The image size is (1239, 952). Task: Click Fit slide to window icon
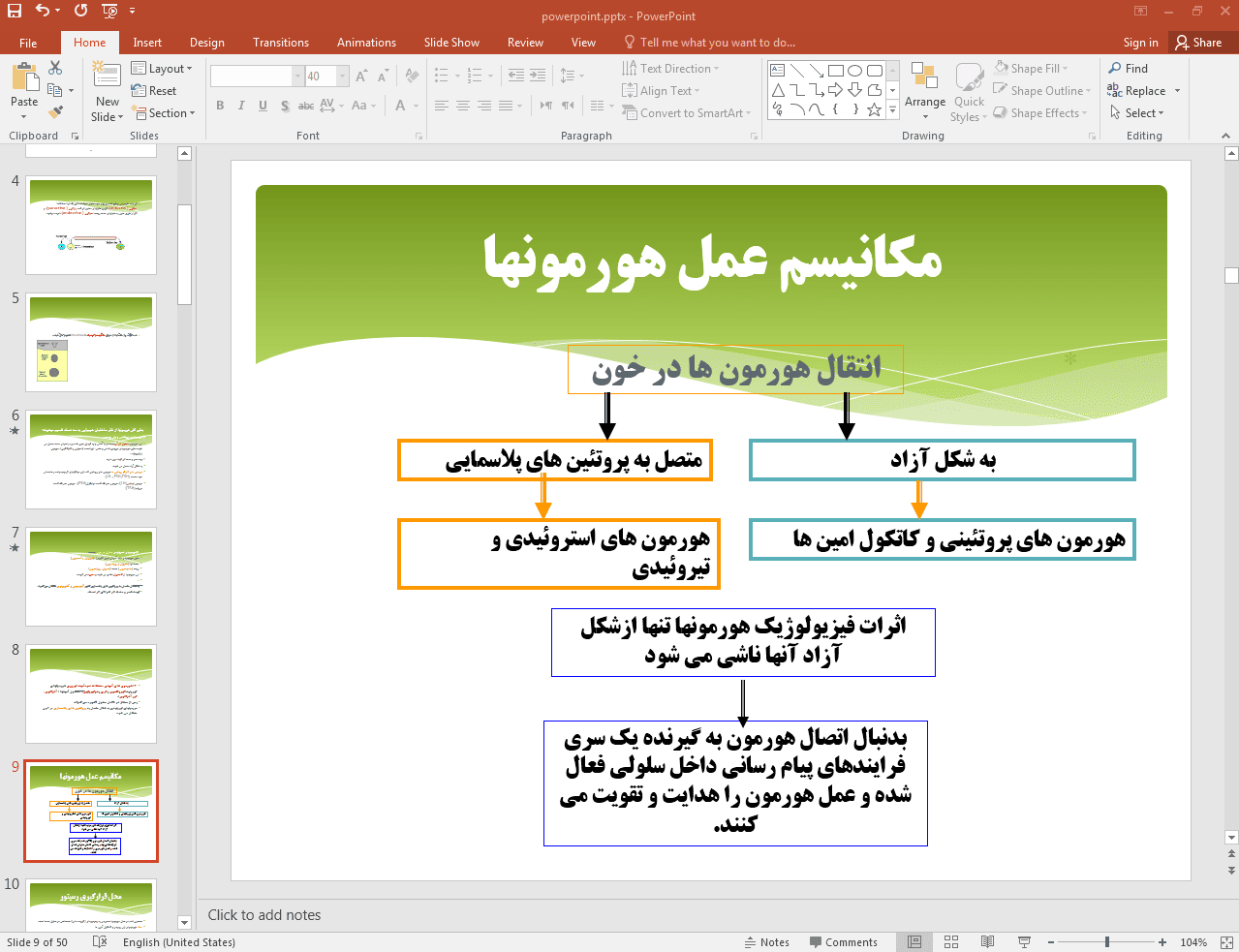[x=1225, y=942]
